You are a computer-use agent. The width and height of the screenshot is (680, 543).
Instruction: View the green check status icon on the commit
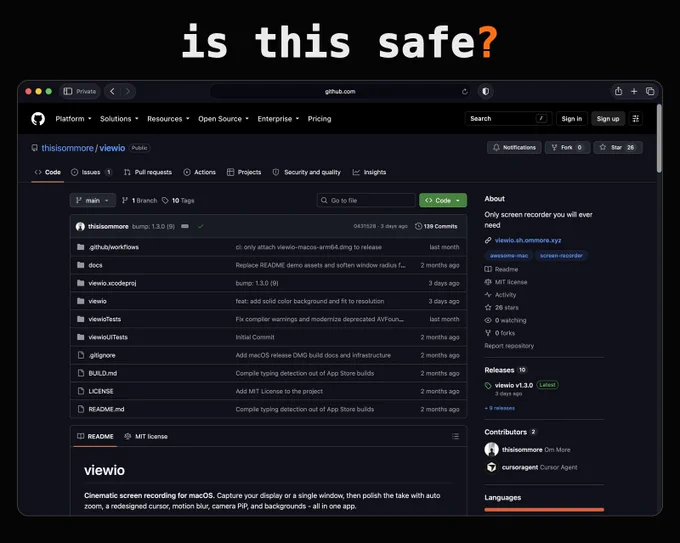click(200, 226)
